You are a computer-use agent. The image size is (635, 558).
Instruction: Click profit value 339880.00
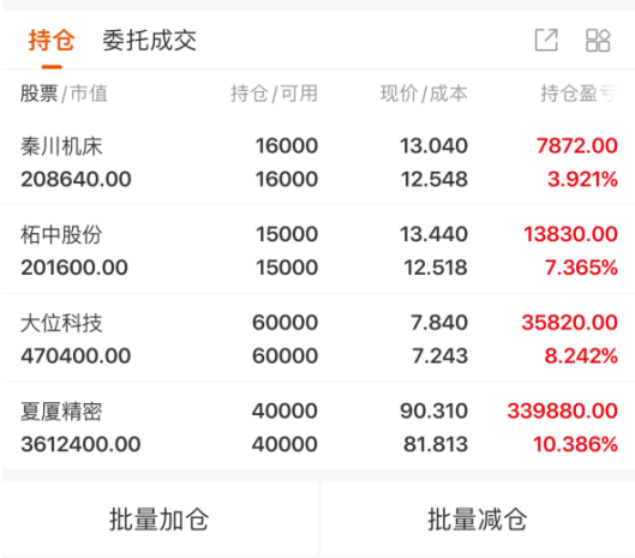(563, 411)
